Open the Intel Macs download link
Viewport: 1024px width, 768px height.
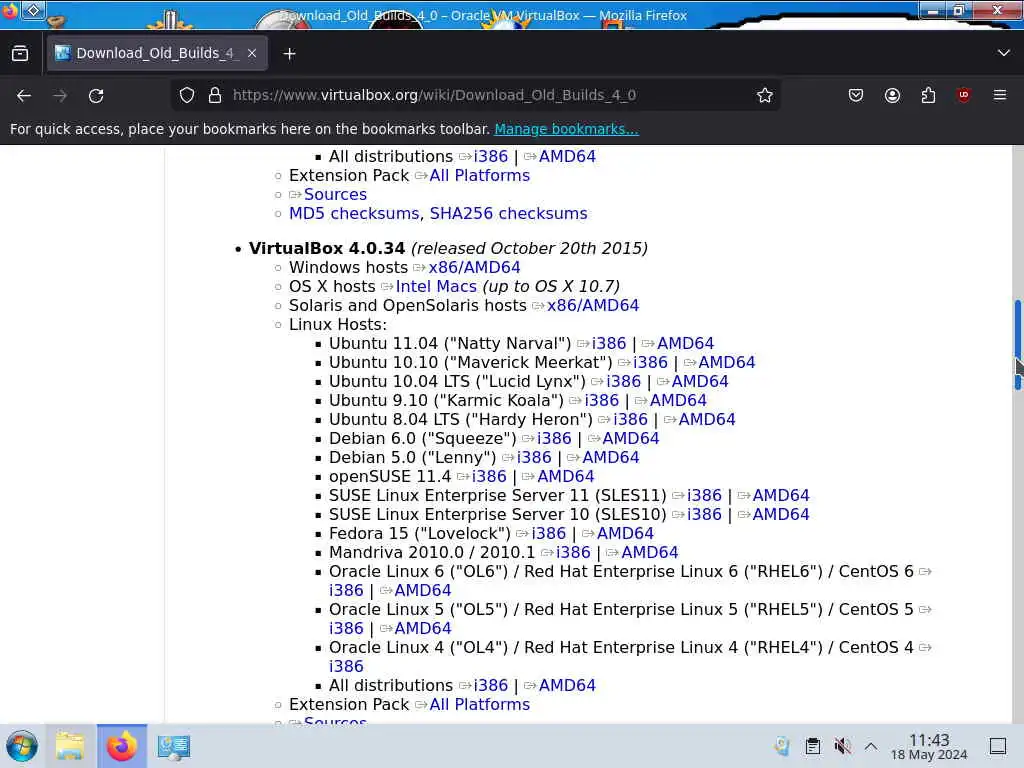click(436, 287)
